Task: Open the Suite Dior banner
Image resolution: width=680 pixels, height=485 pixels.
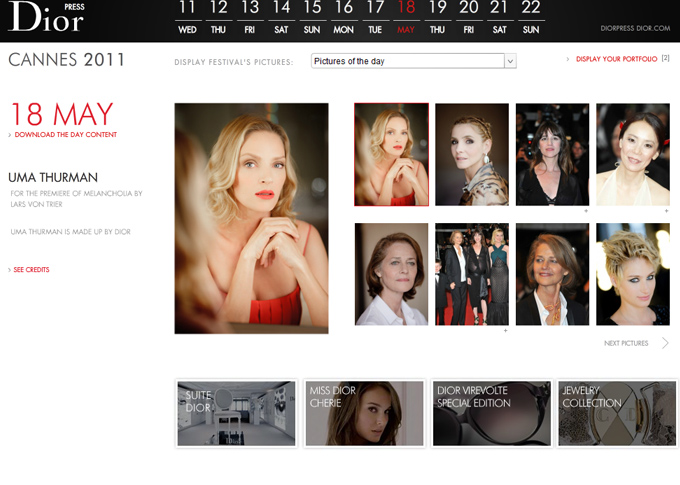Action: (236, 413)
